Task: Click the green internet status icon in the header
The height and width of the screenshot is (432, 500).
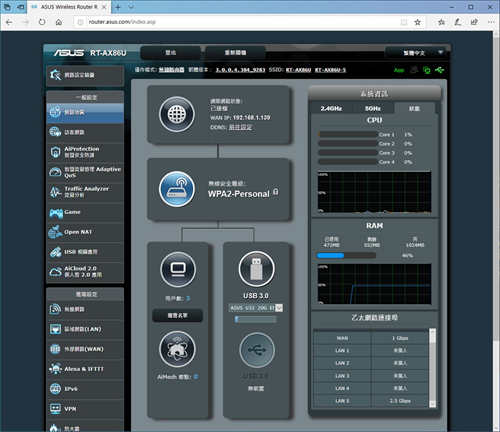Action: [x=426, y=70]
